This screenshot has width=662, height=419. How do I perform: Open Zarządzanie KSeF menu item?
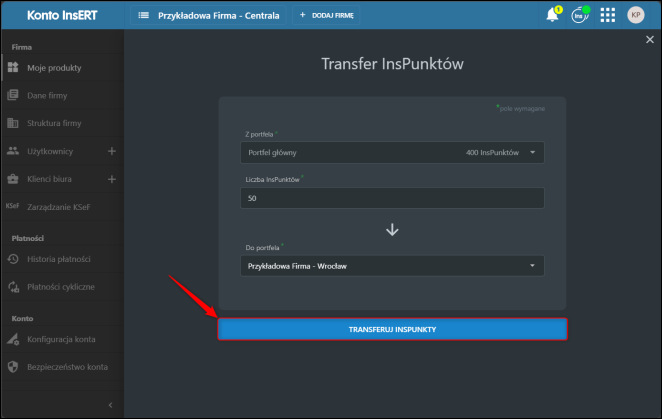pos(59,207)
